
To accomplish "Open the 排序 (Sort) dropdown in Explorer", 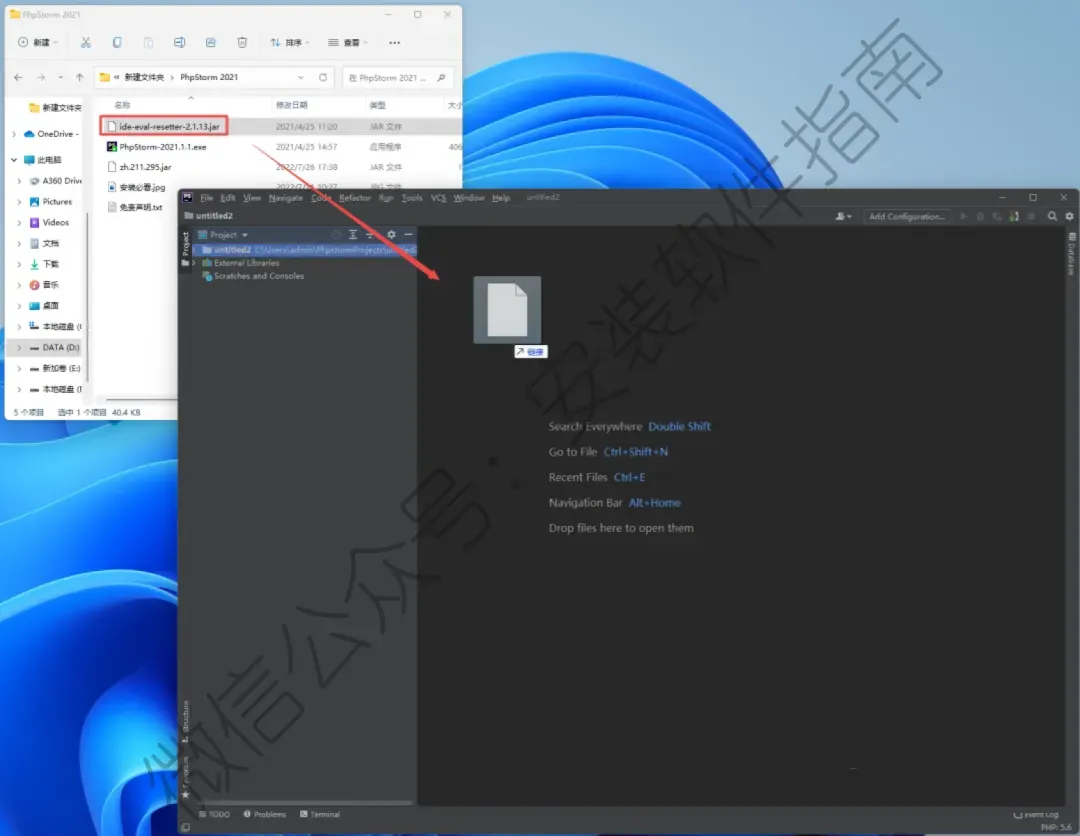I will [290, 43].
